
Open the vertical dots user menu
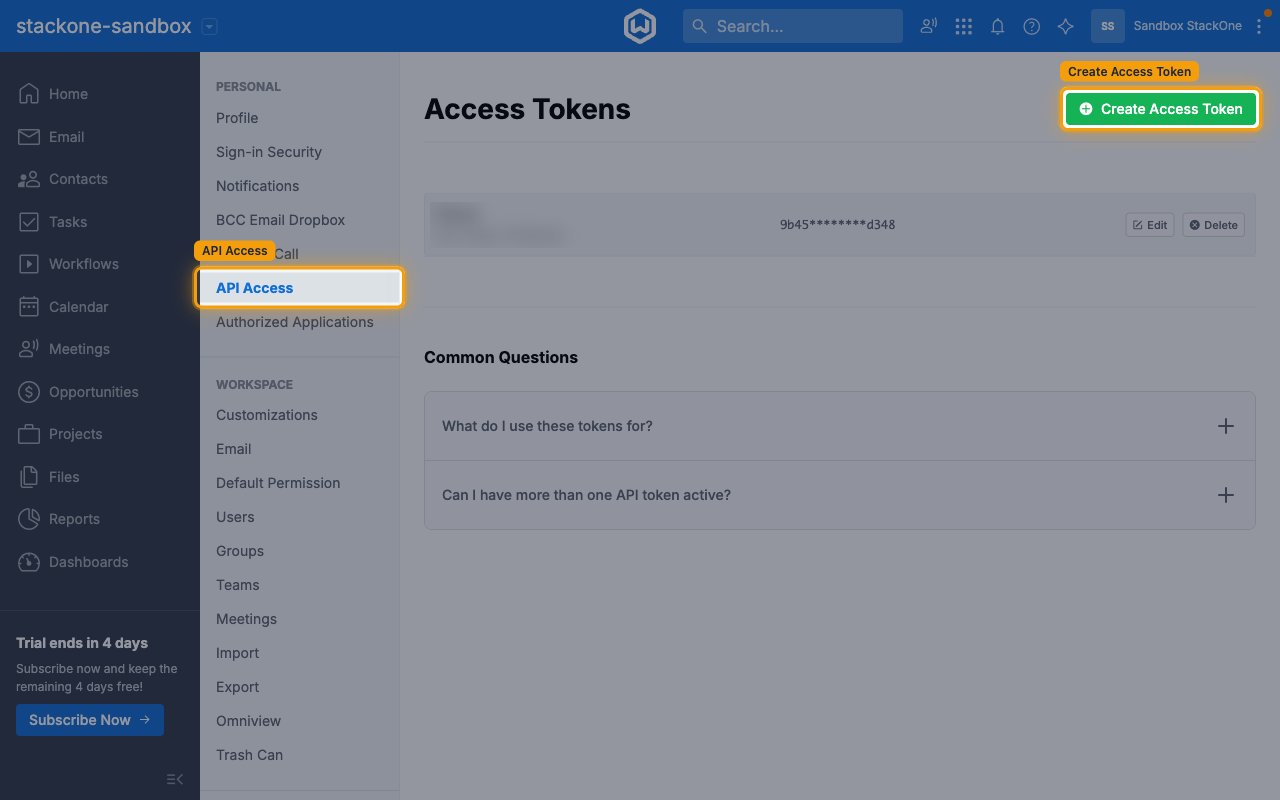click(x=1259, y=27)
